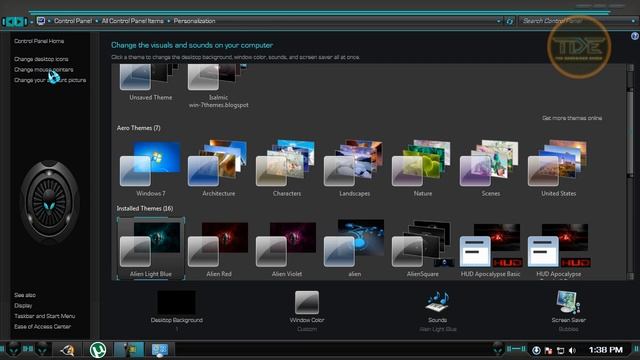The image size is (640, 360).
Task: Click Change mouse pointers link
Action: click(44, 70)
